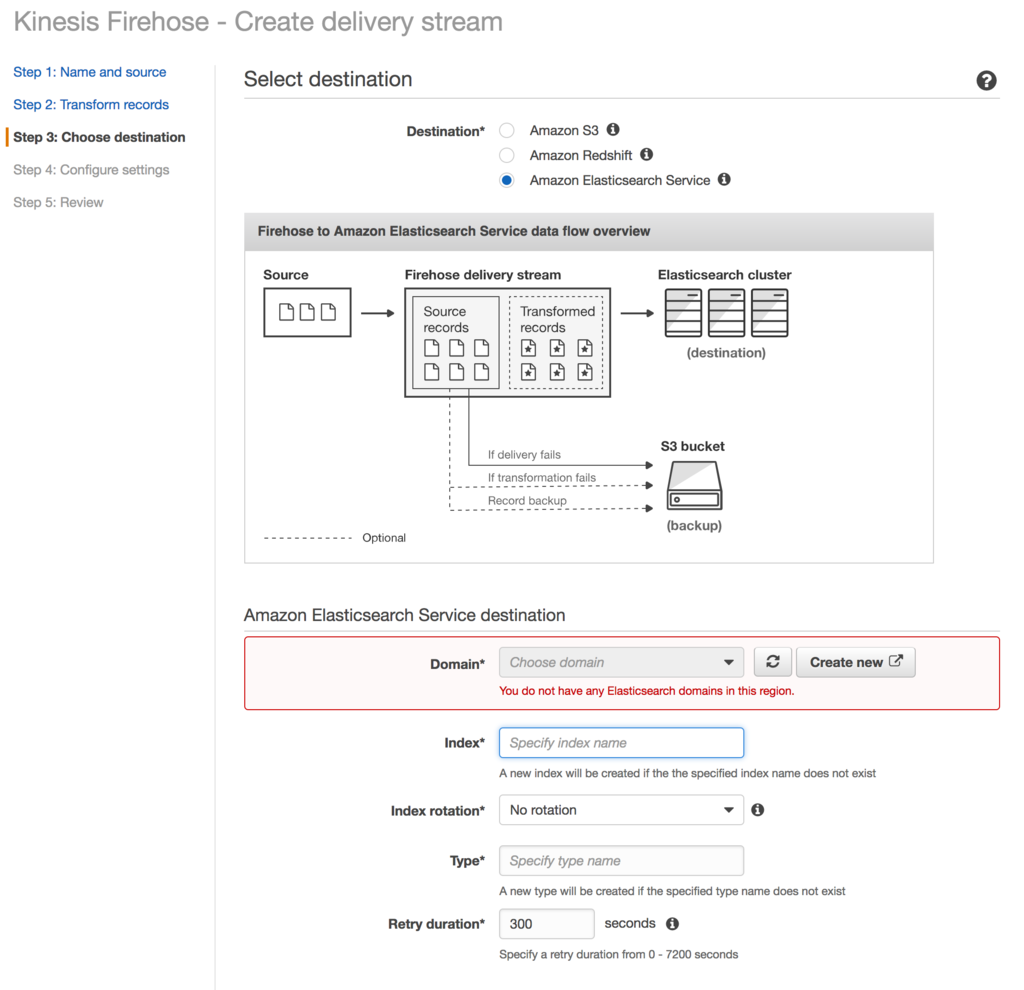1024x990 pixels.
Task: Show info icon next to Amazon S3
Action: (613, 129)
